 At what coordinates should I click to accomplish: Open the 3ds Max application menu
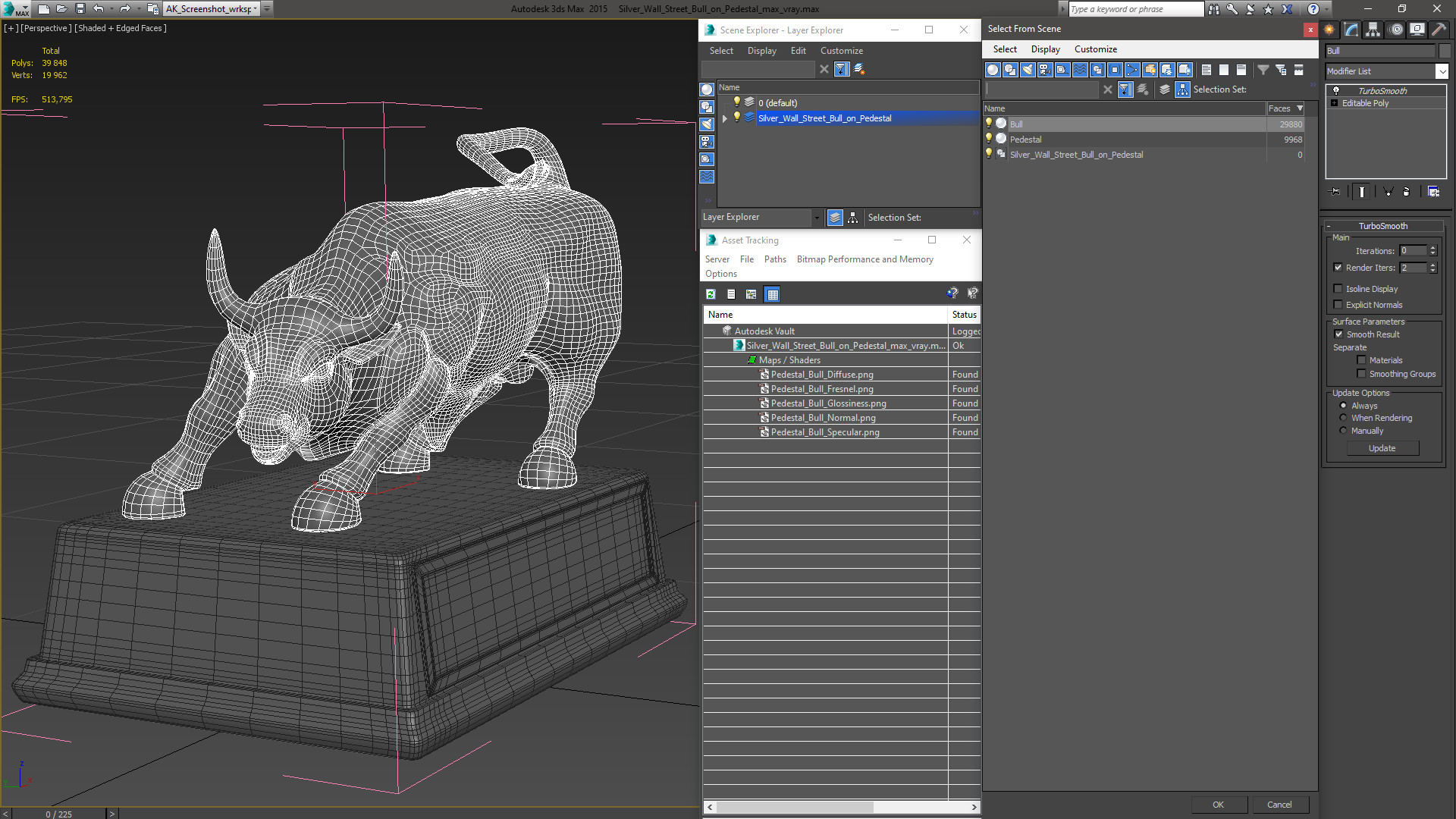(x=15, y=9)
